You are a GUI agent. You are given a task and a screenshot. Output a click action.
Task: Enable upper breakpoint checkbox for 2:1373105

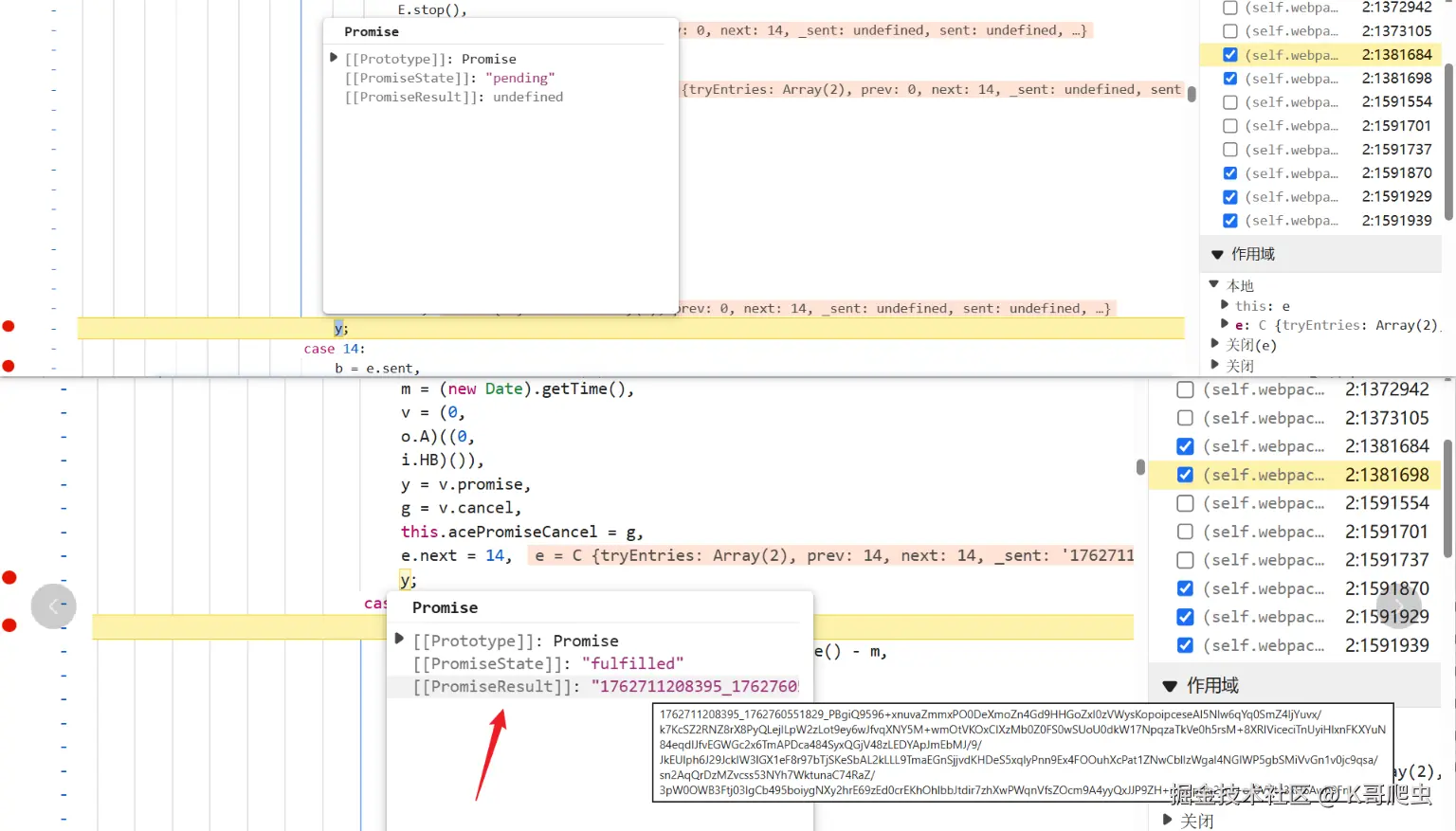click(1230, 31)
